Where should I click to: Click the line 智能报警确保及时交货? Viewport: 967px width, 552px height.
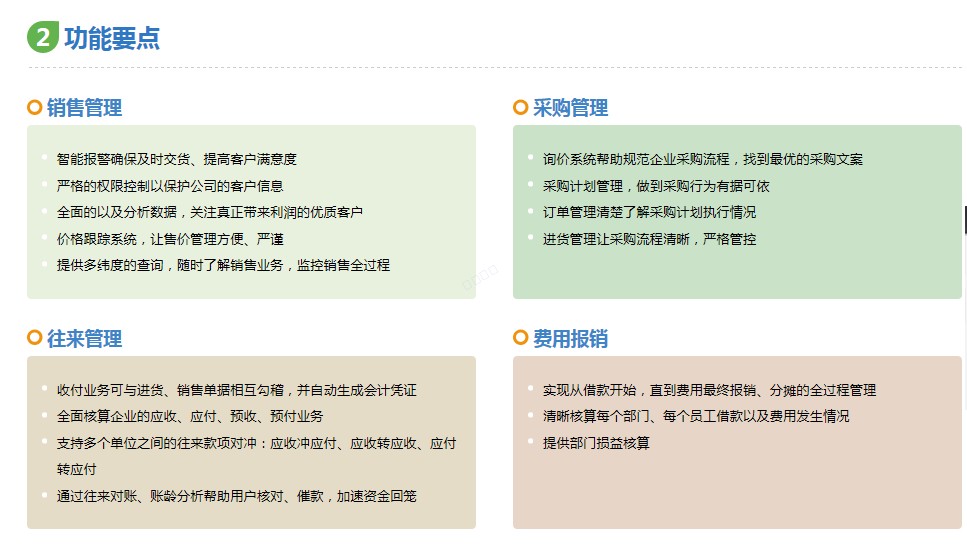pyautogui.click(x=176, y=159)
